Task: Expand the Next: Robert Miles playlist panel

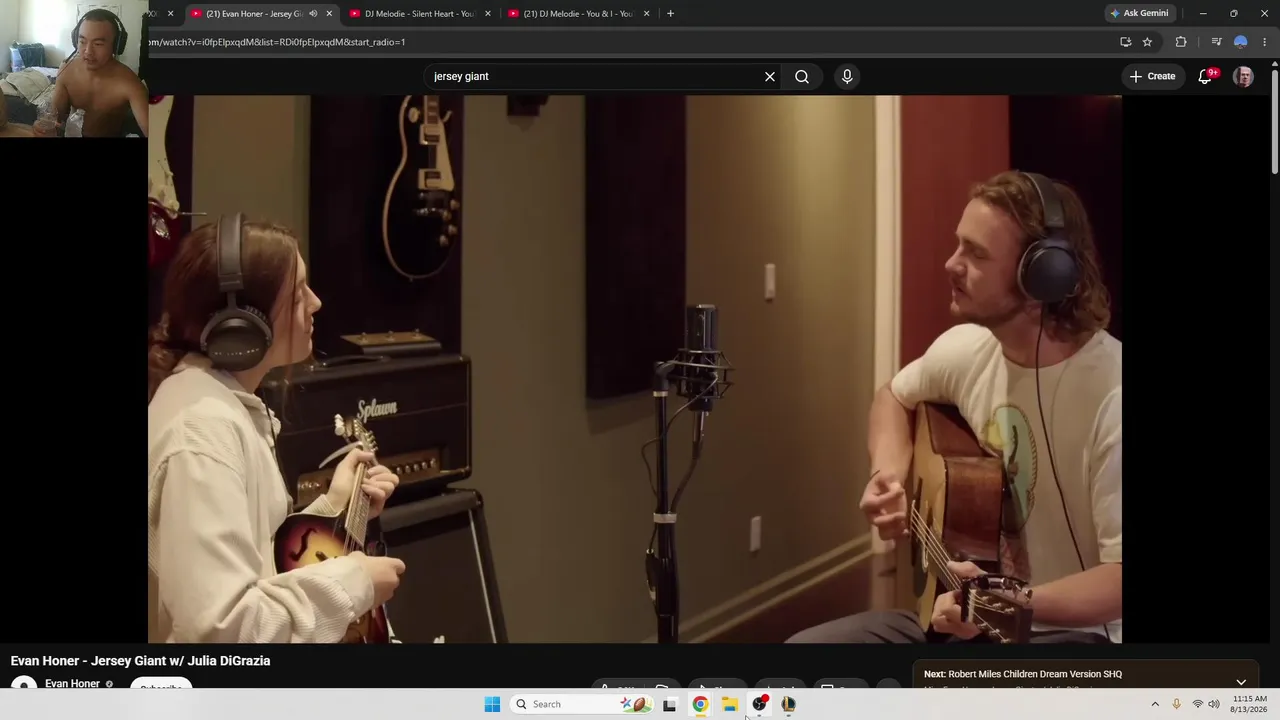Action: 1241,682
